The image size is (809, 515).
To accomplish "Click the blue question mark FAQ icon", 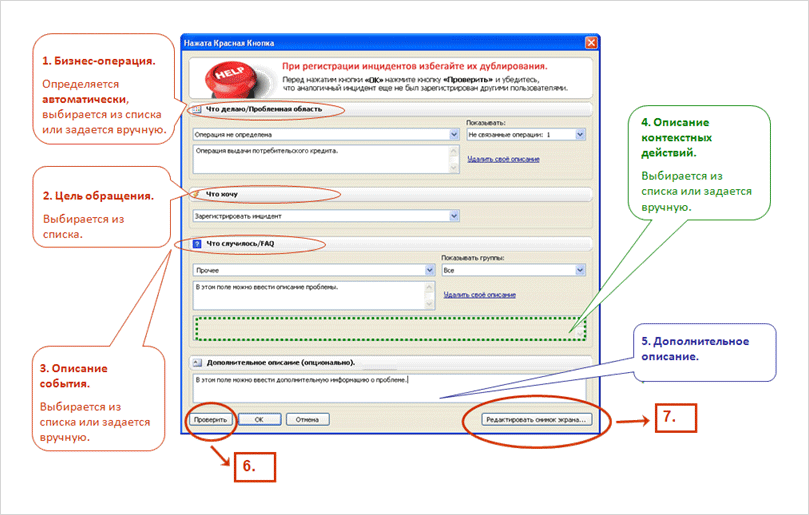I will pyautogui.click(x=196, y=244).
